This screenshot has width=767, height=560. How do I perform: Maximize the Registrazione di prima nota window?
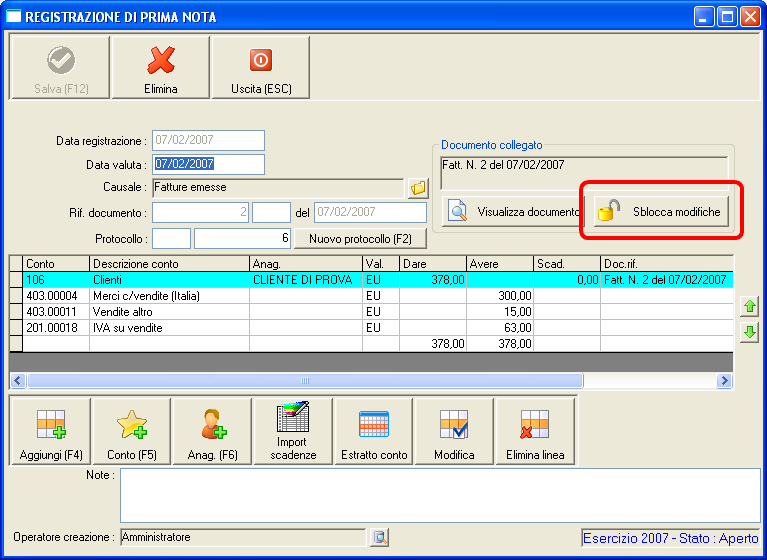pos(727,17)
